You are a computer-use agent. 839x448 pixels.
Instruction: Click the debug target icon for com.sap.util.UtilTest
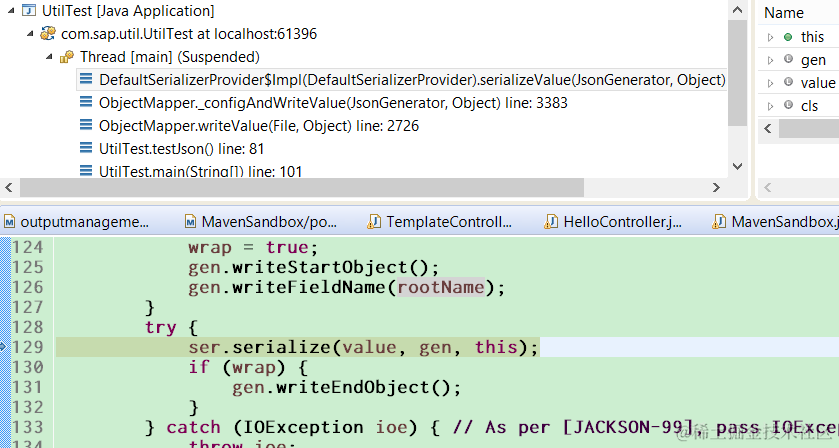[x=48, y=34]
